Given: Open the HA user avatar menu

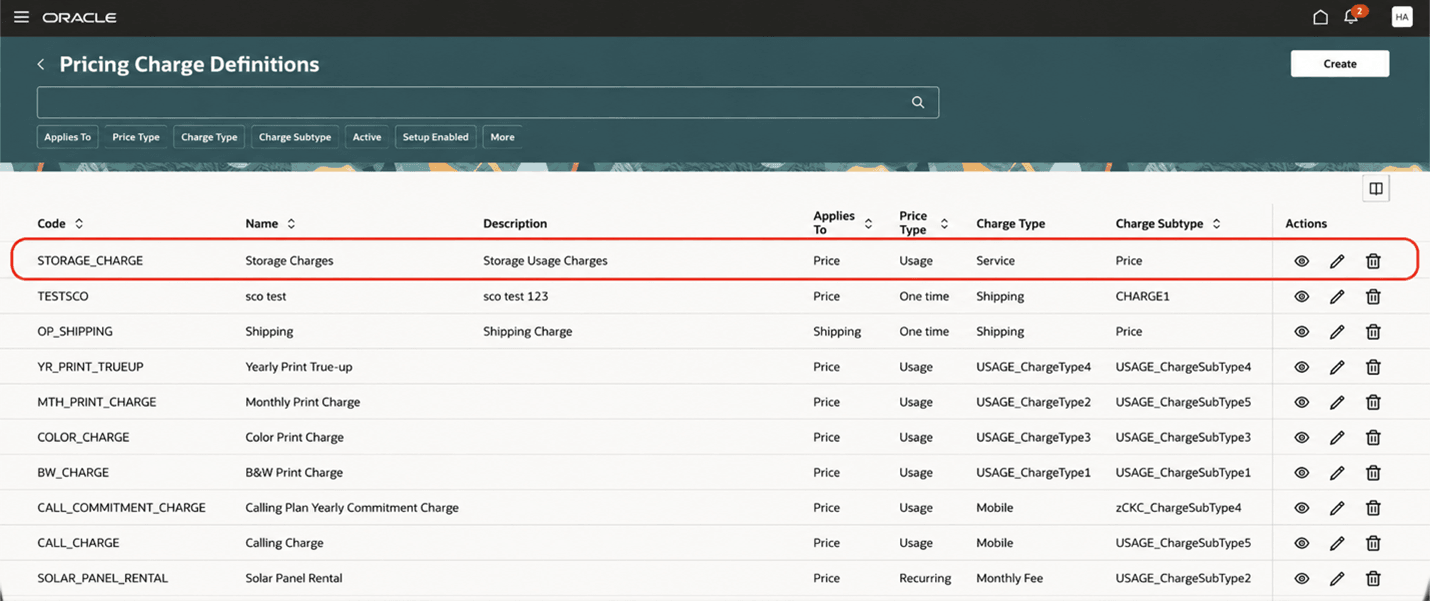Looking at the screenshot, I should point(1402,17).
